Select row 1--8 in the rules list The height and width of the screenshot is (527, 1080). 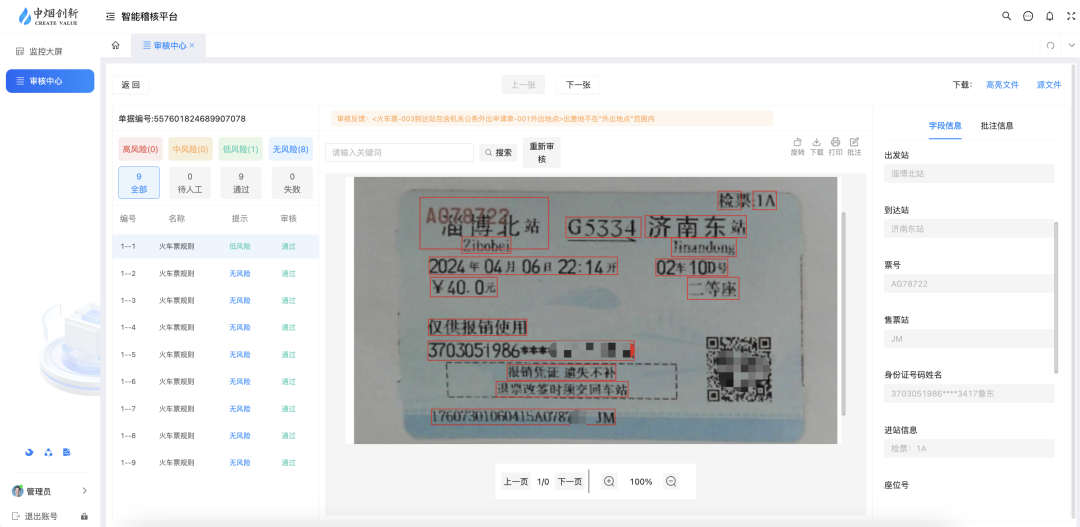pyautogui.click(x=216, y=435)
